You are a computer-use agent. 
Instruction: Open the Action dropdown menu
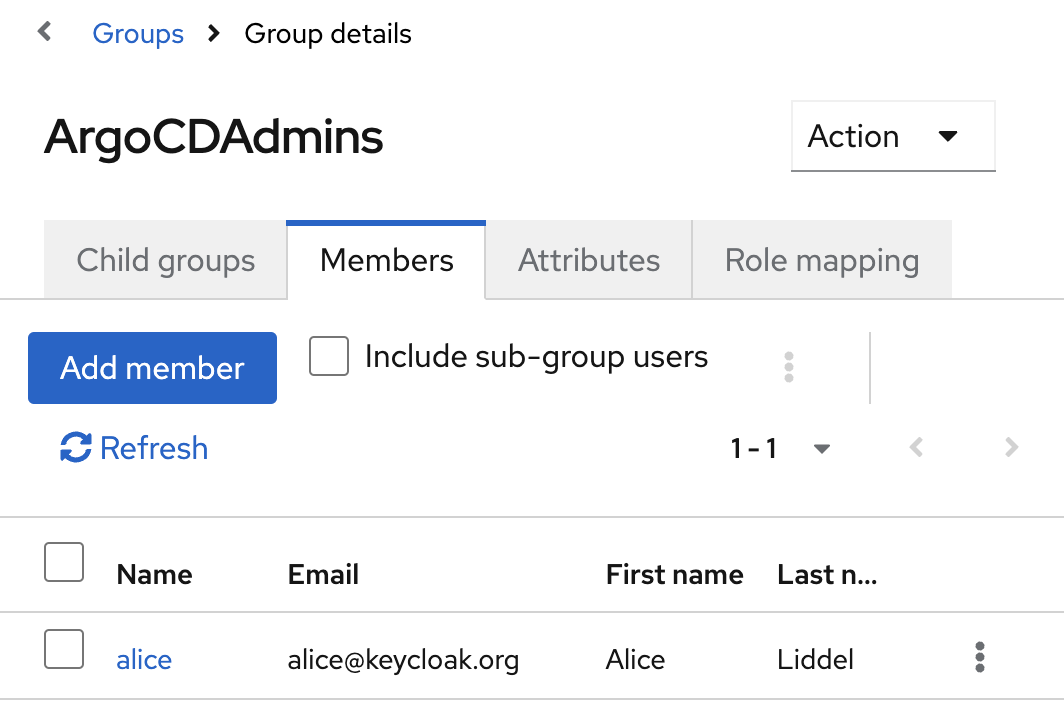(893, 136)
